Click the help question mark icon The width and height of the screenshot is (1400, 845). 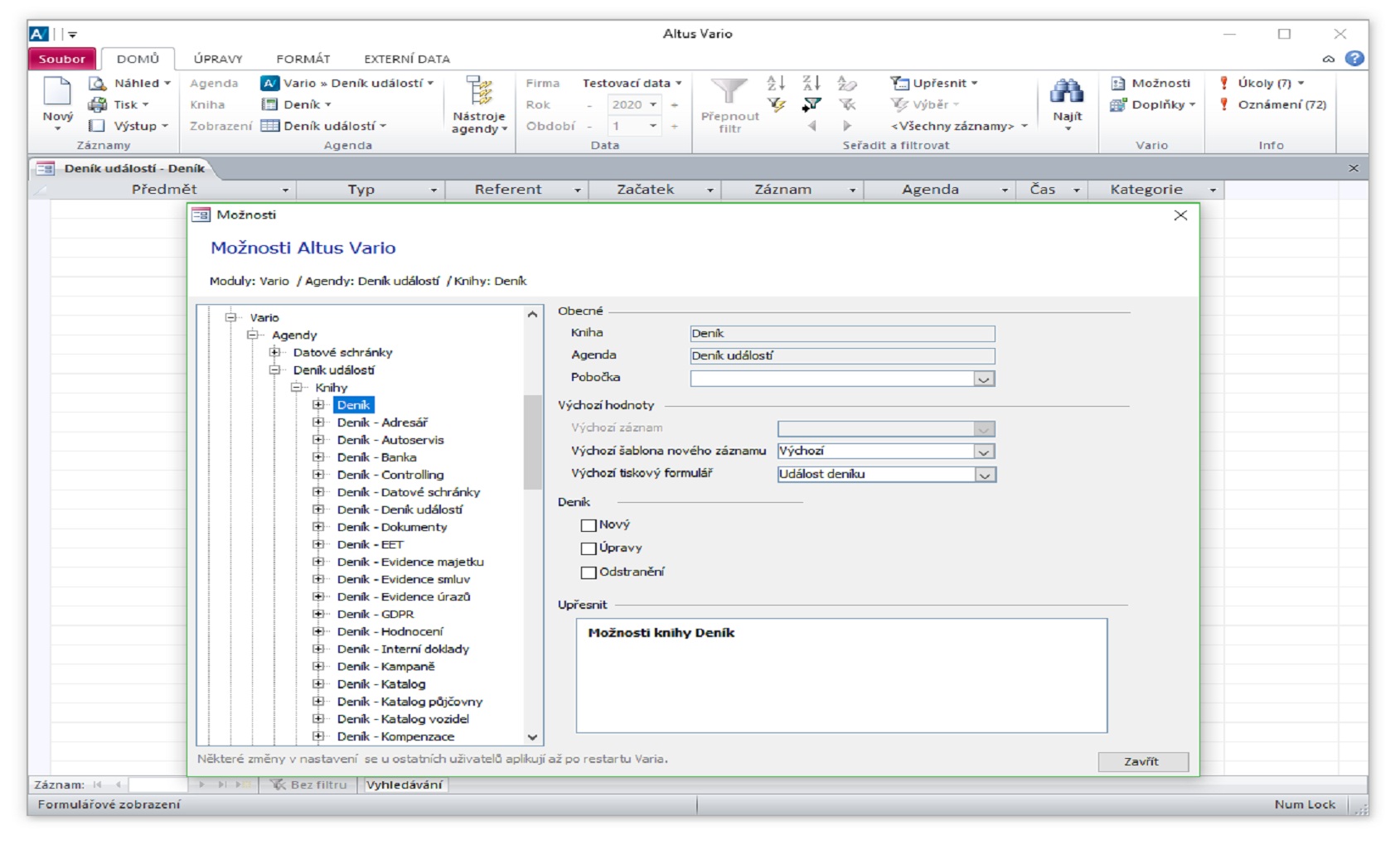pyautogui.click(x=1354, y=58)
